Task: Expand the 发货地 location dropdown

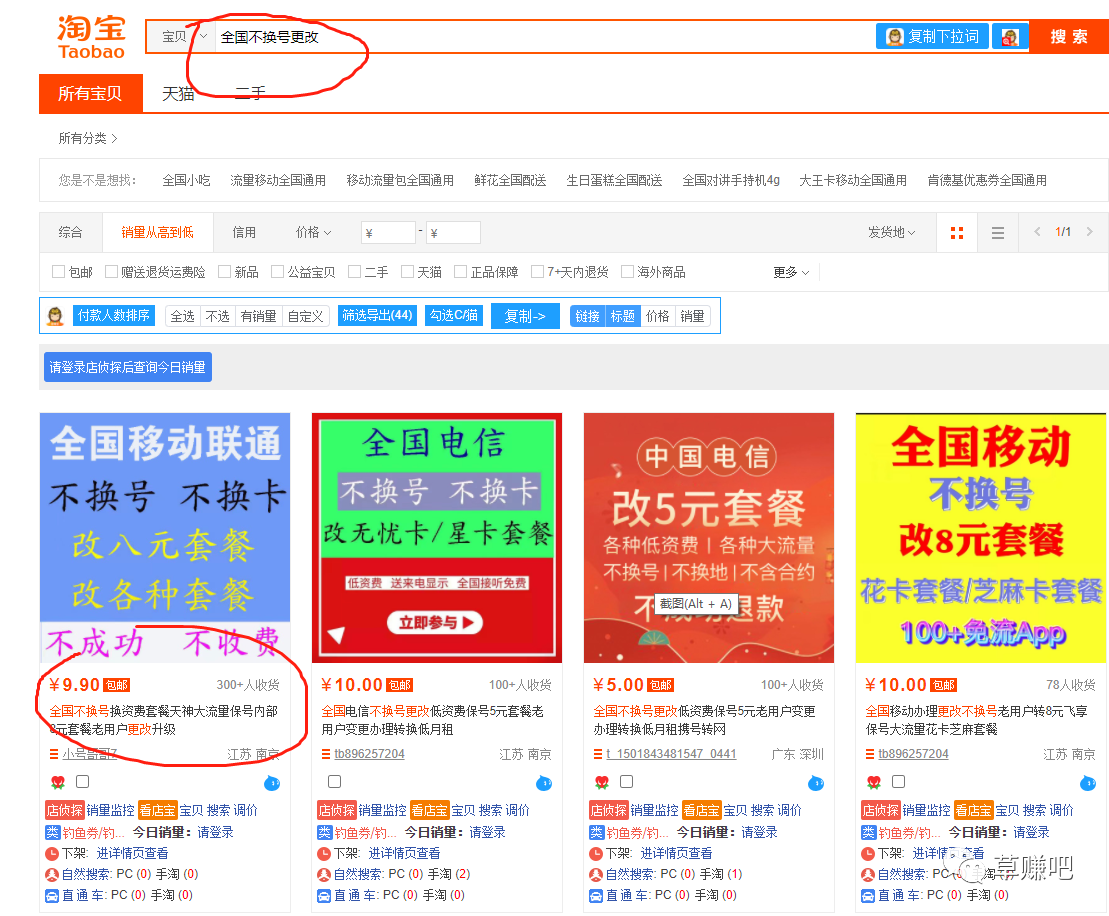Action: coord(891,232)
